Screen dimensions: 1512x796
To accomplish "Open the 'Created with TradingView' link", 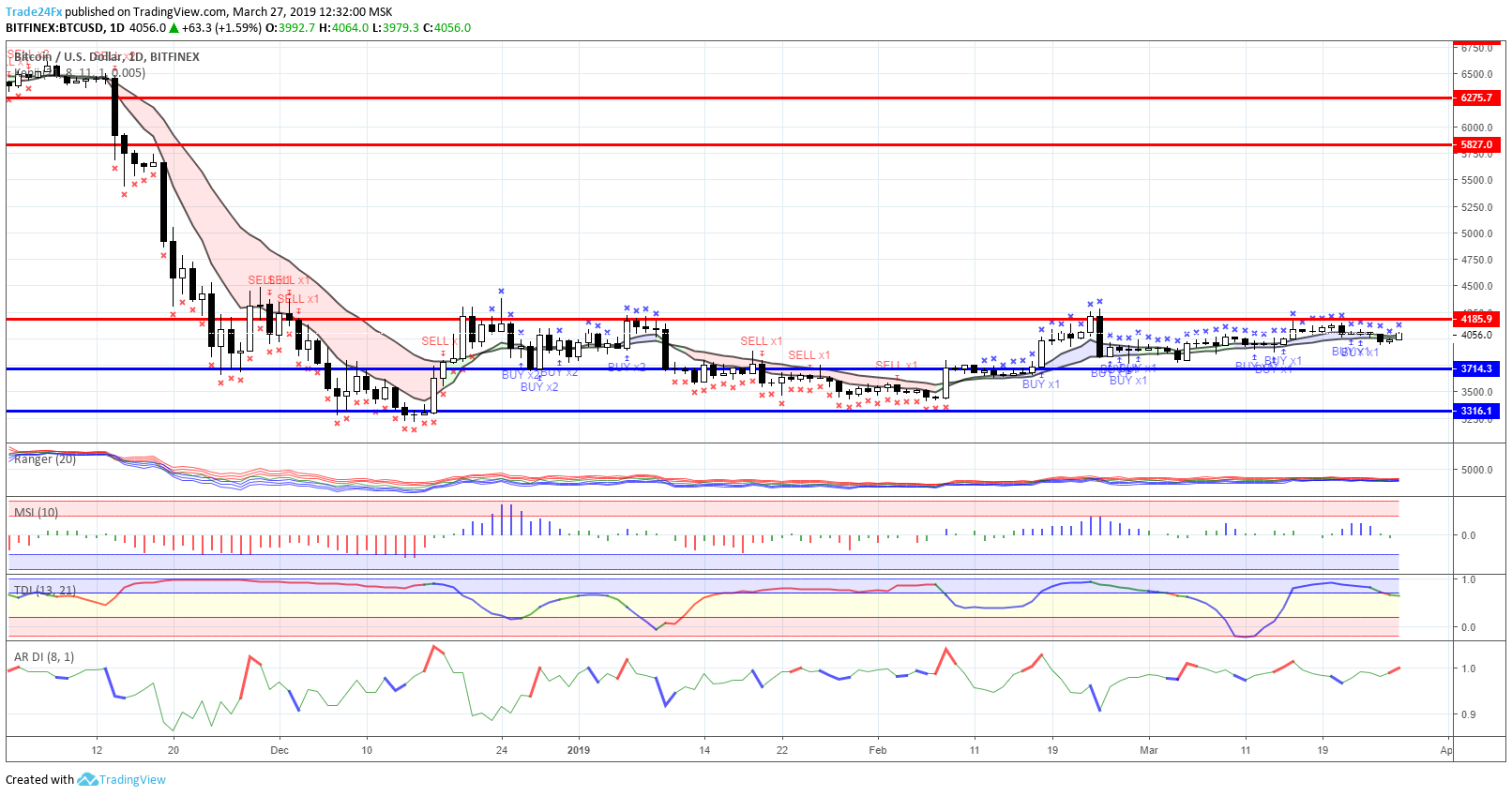I will (85, 779).
